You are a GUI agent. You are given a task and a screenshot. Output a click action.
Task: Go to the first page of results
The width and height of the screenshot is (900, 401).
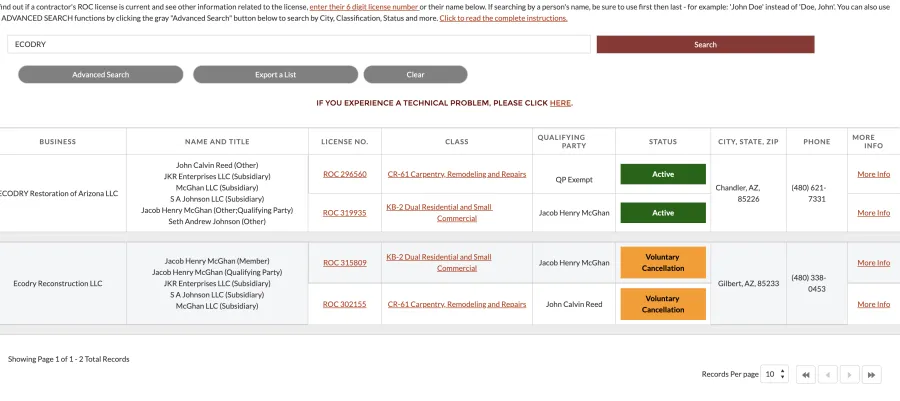pyautogui.click(x=805, y=375)
